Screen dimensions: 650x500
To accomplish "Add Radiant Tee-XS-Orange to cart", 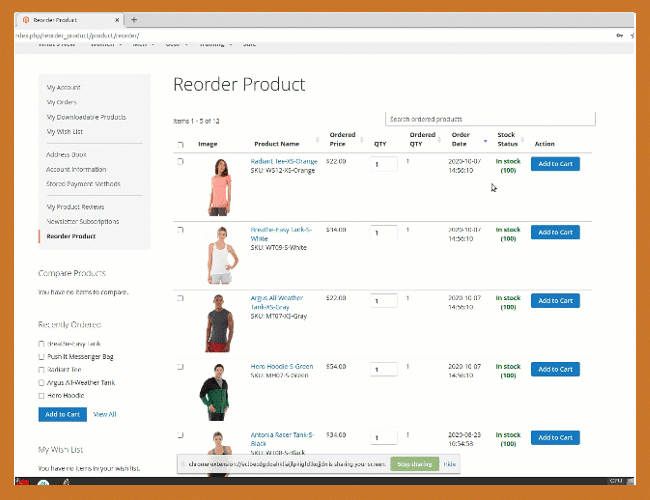I will pyautogui.click(x=555, y=164).
